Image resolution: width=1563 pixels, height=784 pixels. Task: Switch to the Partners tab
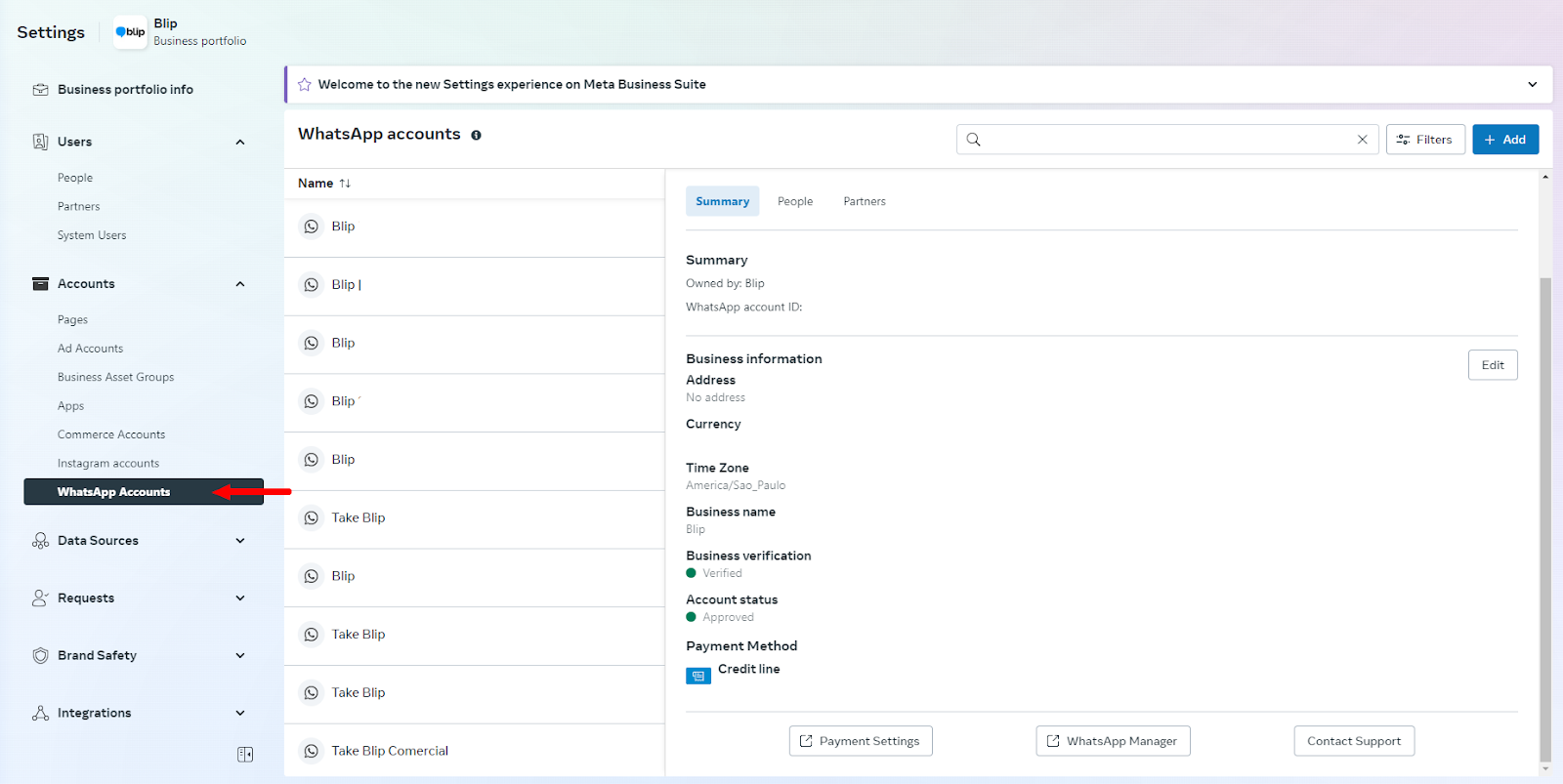pyautogui.click(x=864, y=202)
